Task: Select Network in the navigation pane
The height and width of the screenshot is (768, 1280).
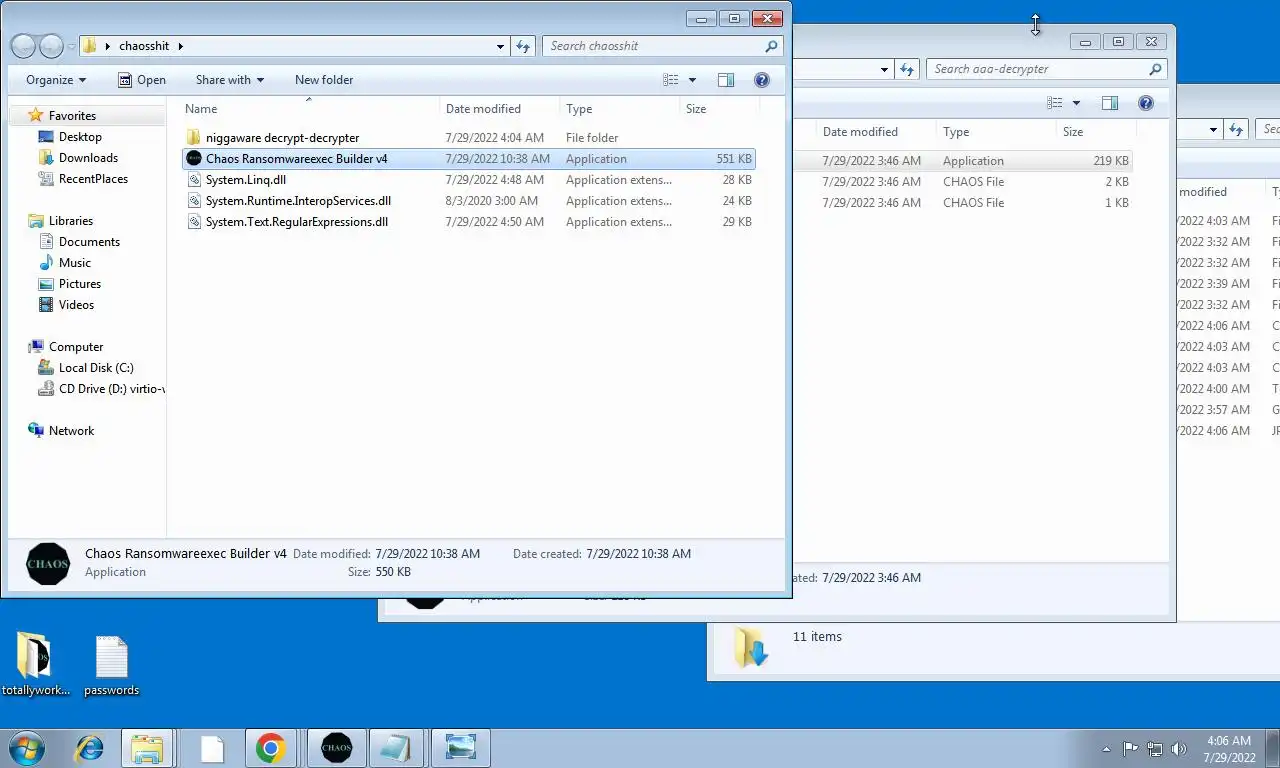Action: pos(71,431)
